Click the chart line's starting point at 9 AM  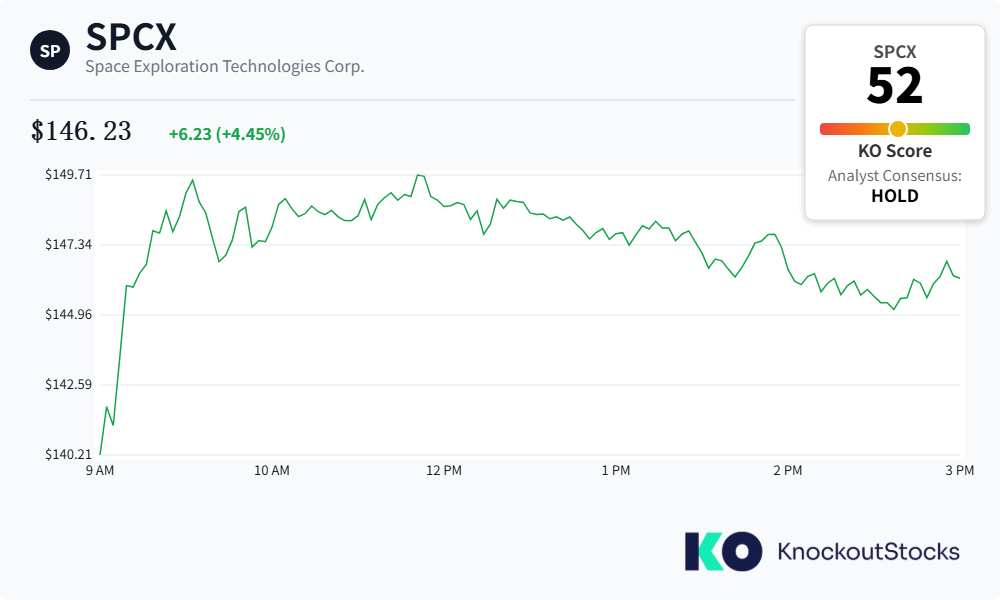101,454
